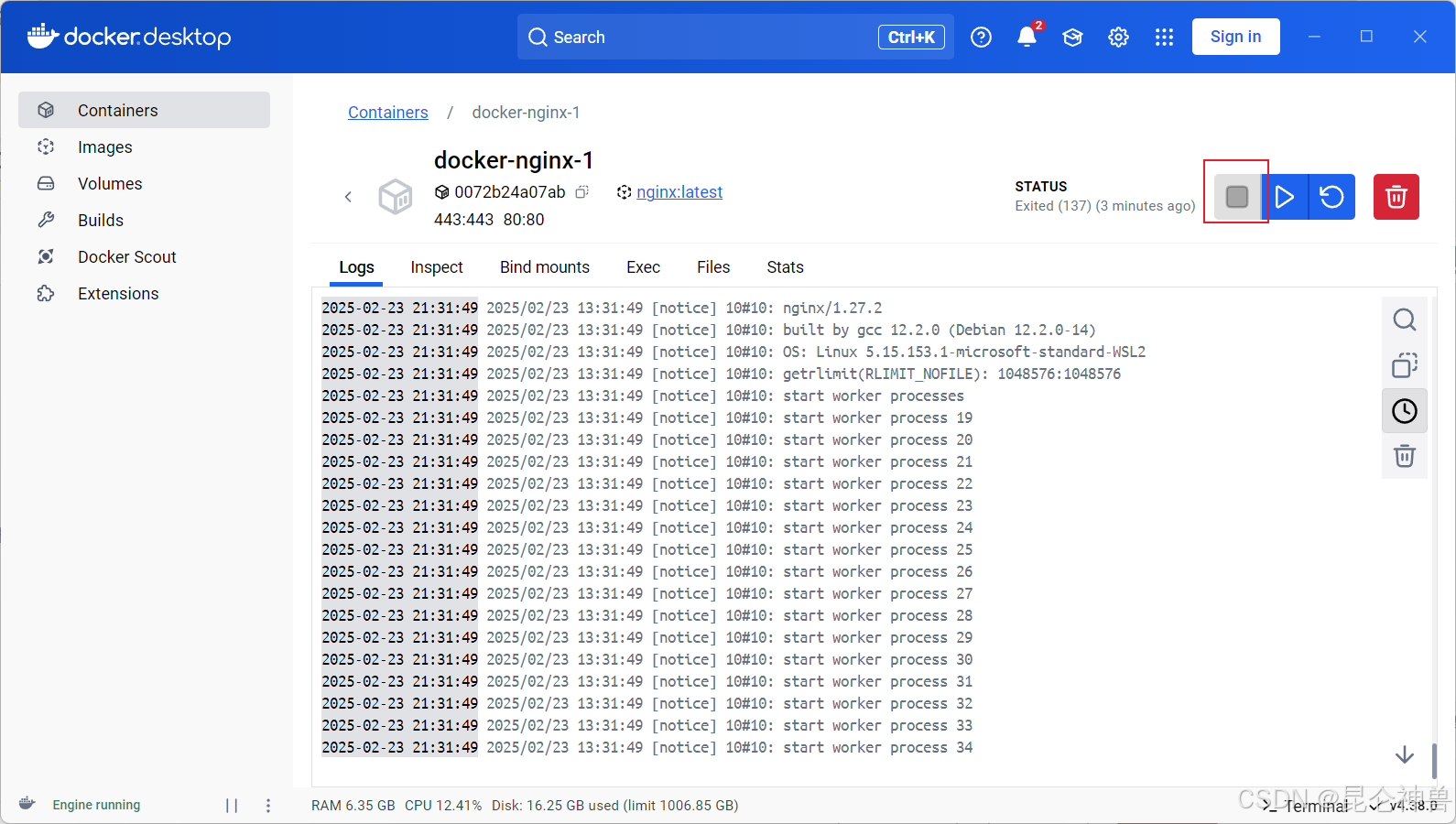The image size is (1456, 824).
Task: Open Containers in the sidebar
Action: 144,110
